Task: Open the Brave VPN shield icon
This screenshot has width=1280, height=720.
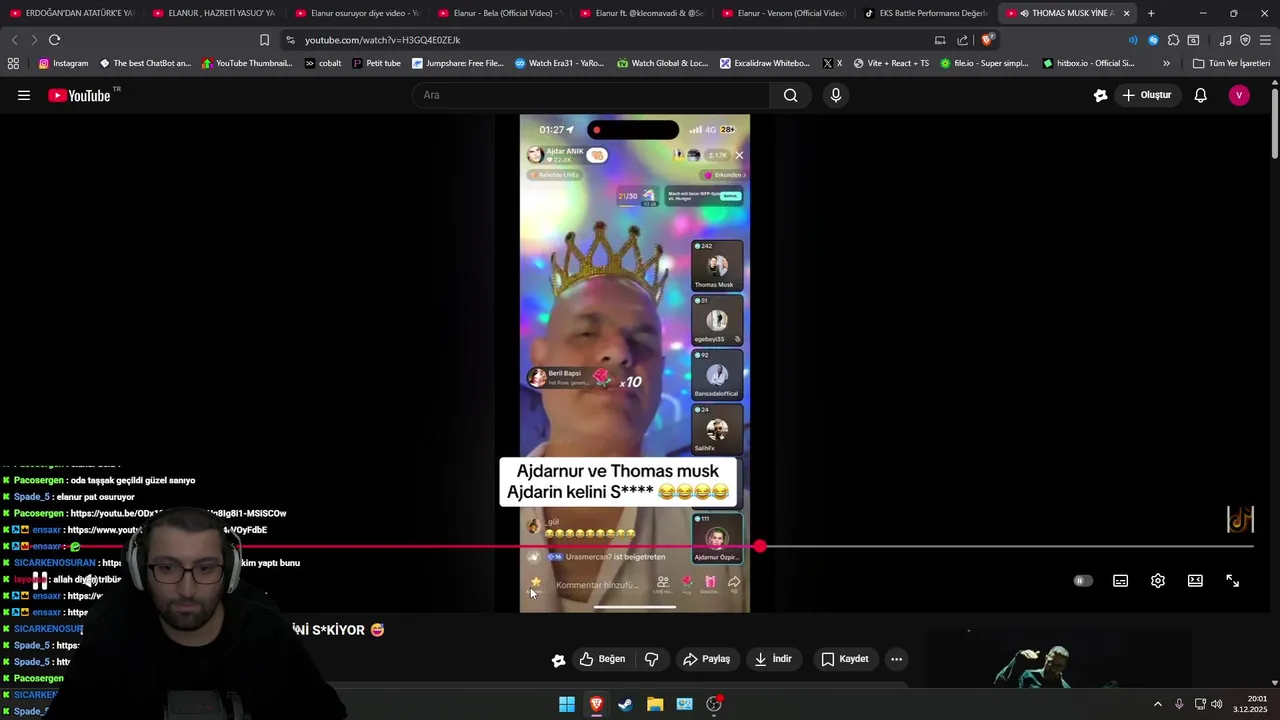Action: point(1245,40)
